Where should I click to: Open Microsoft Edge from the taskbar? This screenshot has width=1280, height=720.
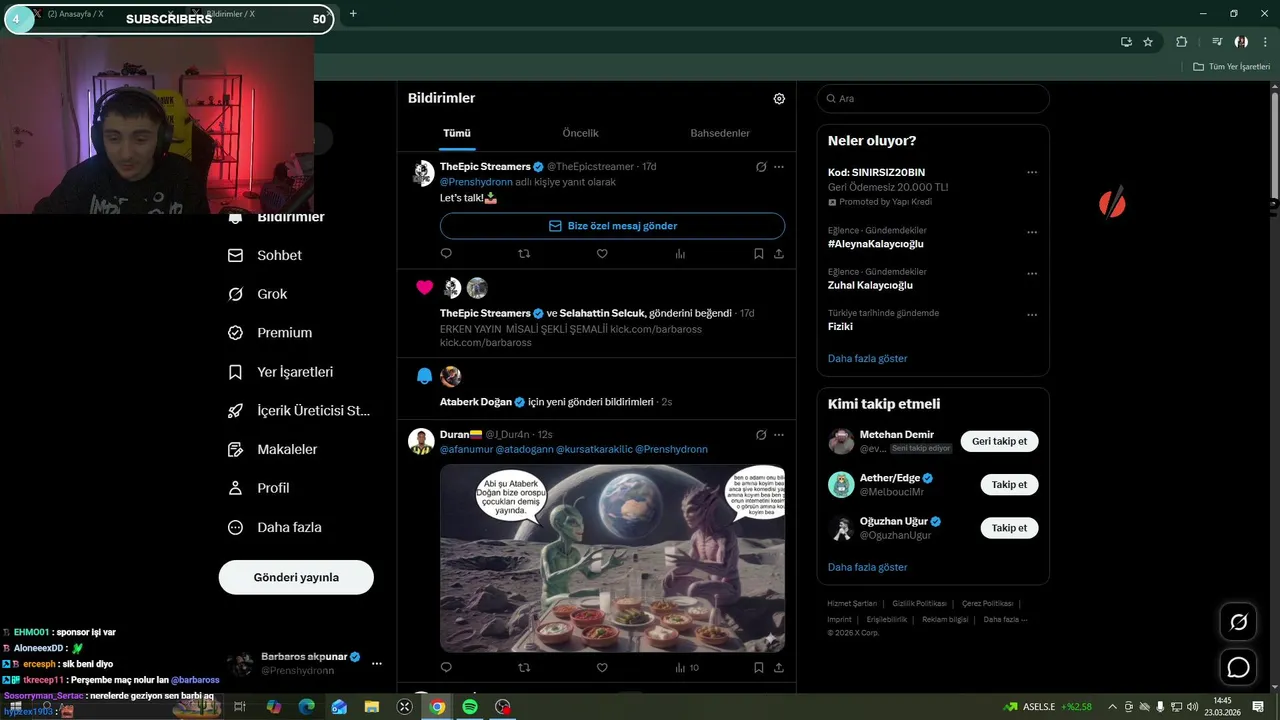pos(306,707)
